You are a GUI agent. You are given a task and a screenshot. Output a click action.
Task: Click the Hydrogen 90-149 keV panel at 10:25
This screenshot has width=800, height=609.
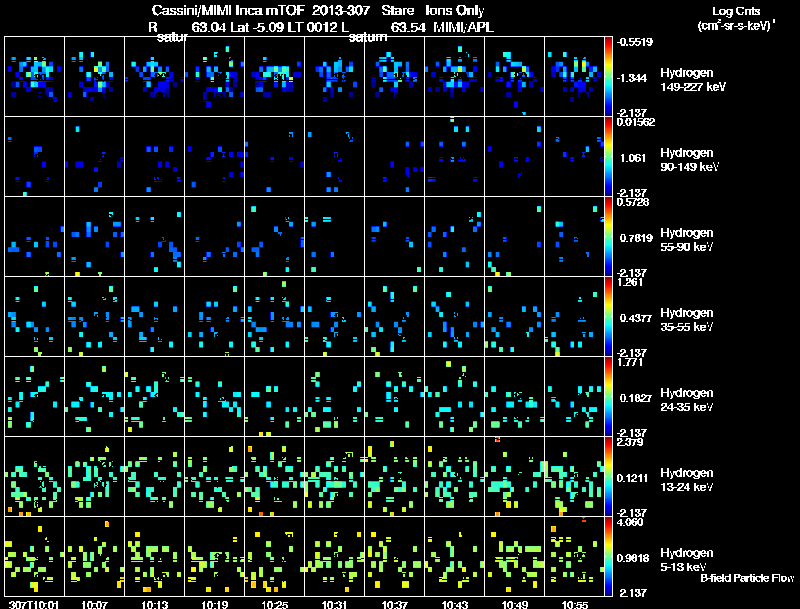click(274, 157)
